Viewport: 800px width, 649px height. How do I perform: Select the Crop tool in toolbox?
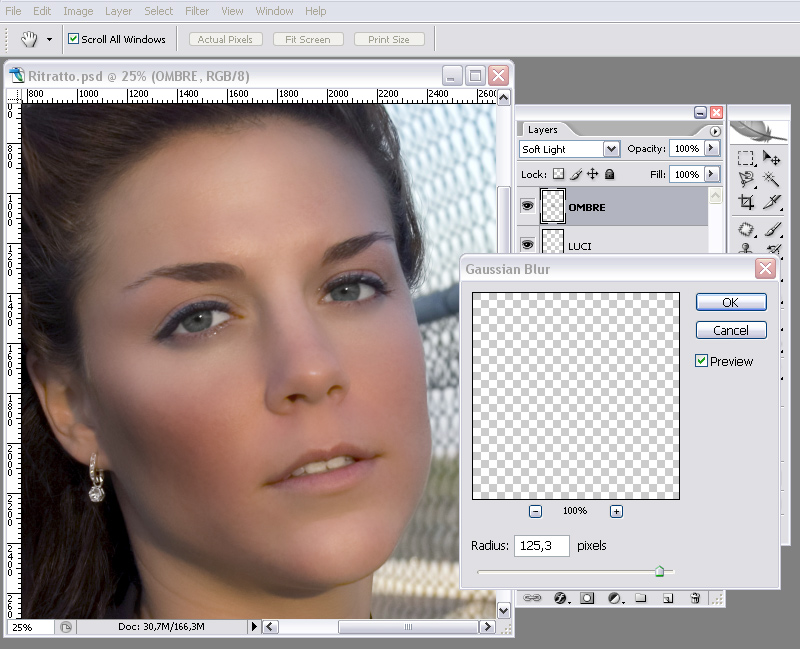coord(746,202)
